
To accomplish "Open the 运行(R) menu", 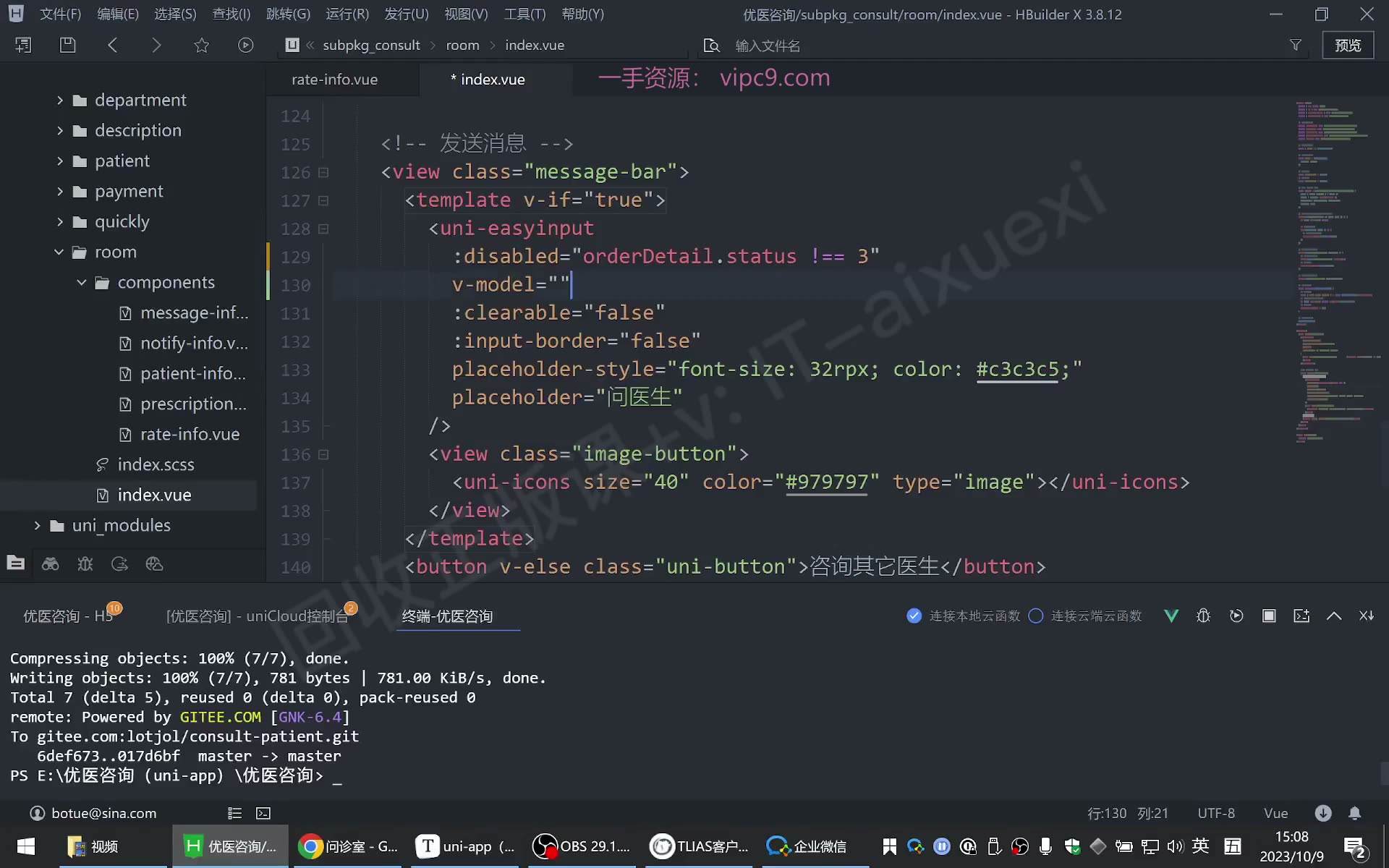I will pyautogui.click(x=347, y=14).
